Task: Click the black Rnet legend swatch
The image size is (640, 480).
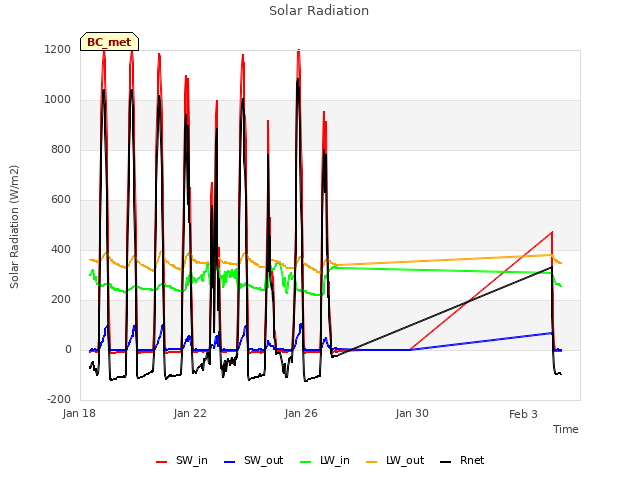Action: [x=446, y=462]
